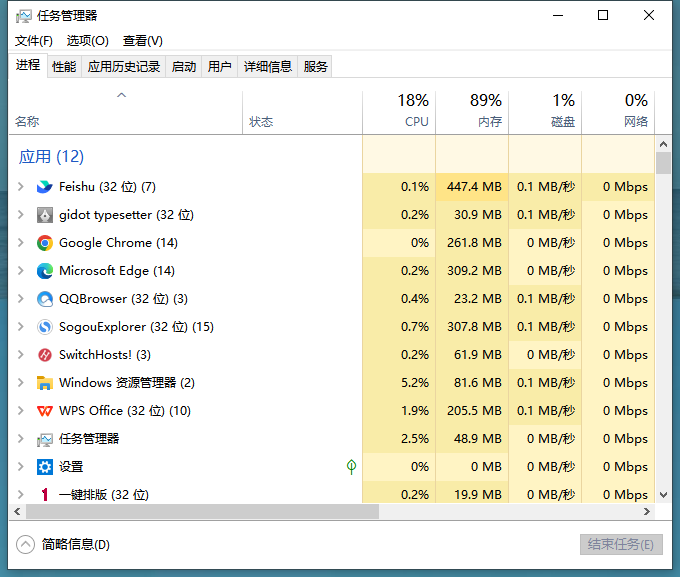Maximize the Task Manager window
Screen dimensions: 680x577
click(x=603, y=16)
